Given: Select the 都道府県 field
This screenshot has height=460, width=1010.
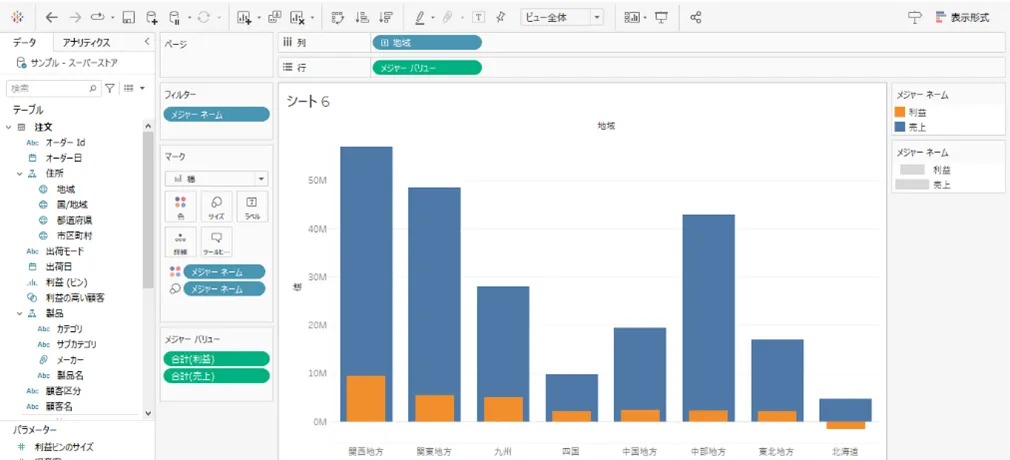Looking at the screenshot, I should click(74, 220).
